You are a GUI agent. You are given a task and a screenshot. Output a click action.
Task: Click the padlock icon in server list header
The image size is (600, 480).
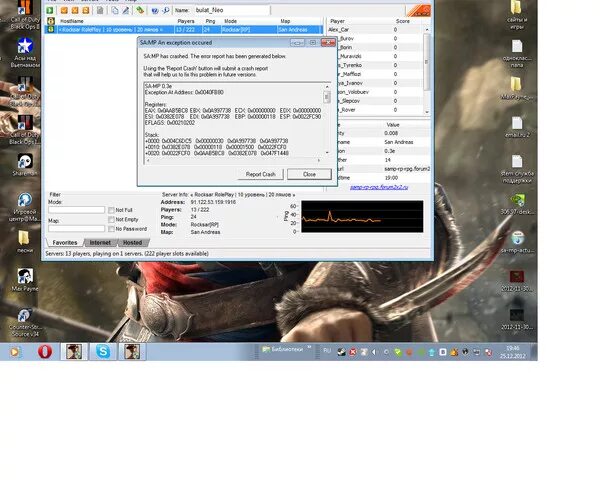tap(51, 21)
